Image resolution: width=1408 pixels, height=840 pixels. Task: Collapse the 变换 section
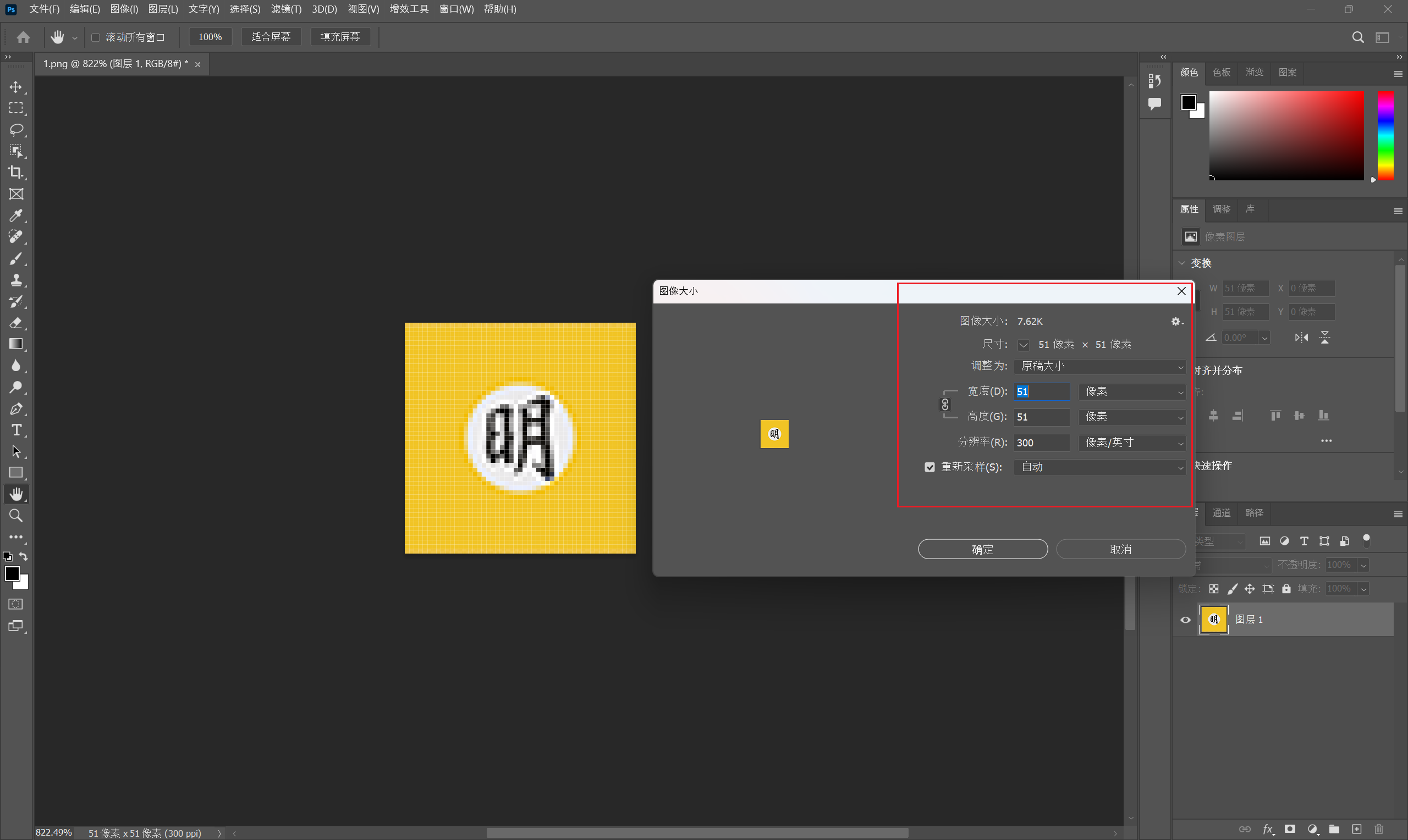click(x=1182, y=263)
